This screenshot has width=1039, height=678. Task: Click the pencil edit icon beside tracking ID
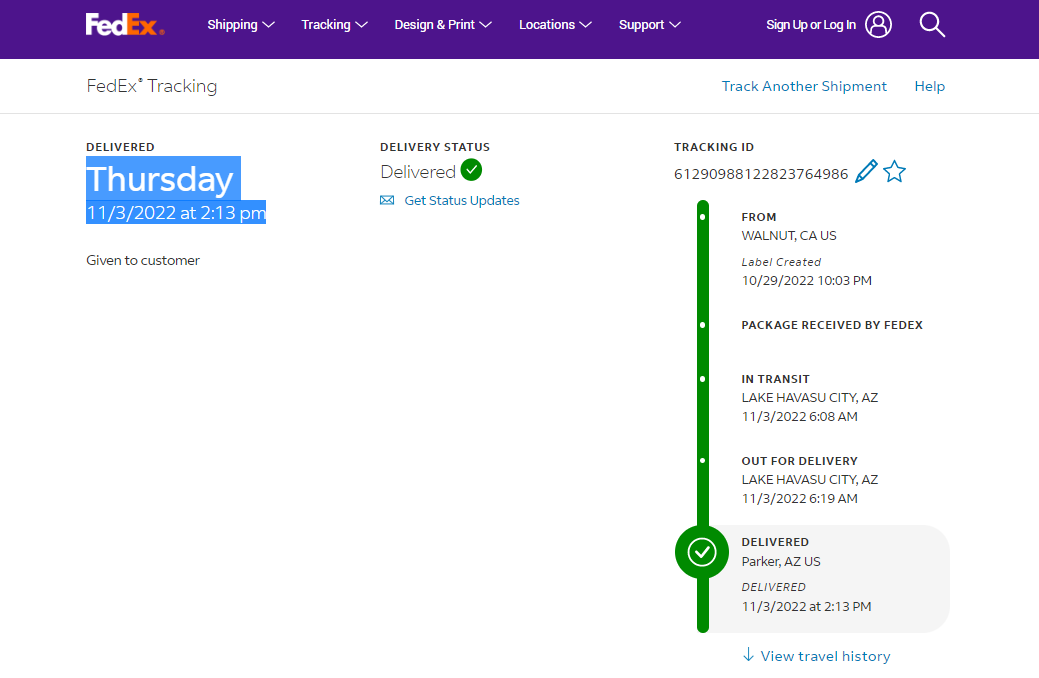point(866,172)
